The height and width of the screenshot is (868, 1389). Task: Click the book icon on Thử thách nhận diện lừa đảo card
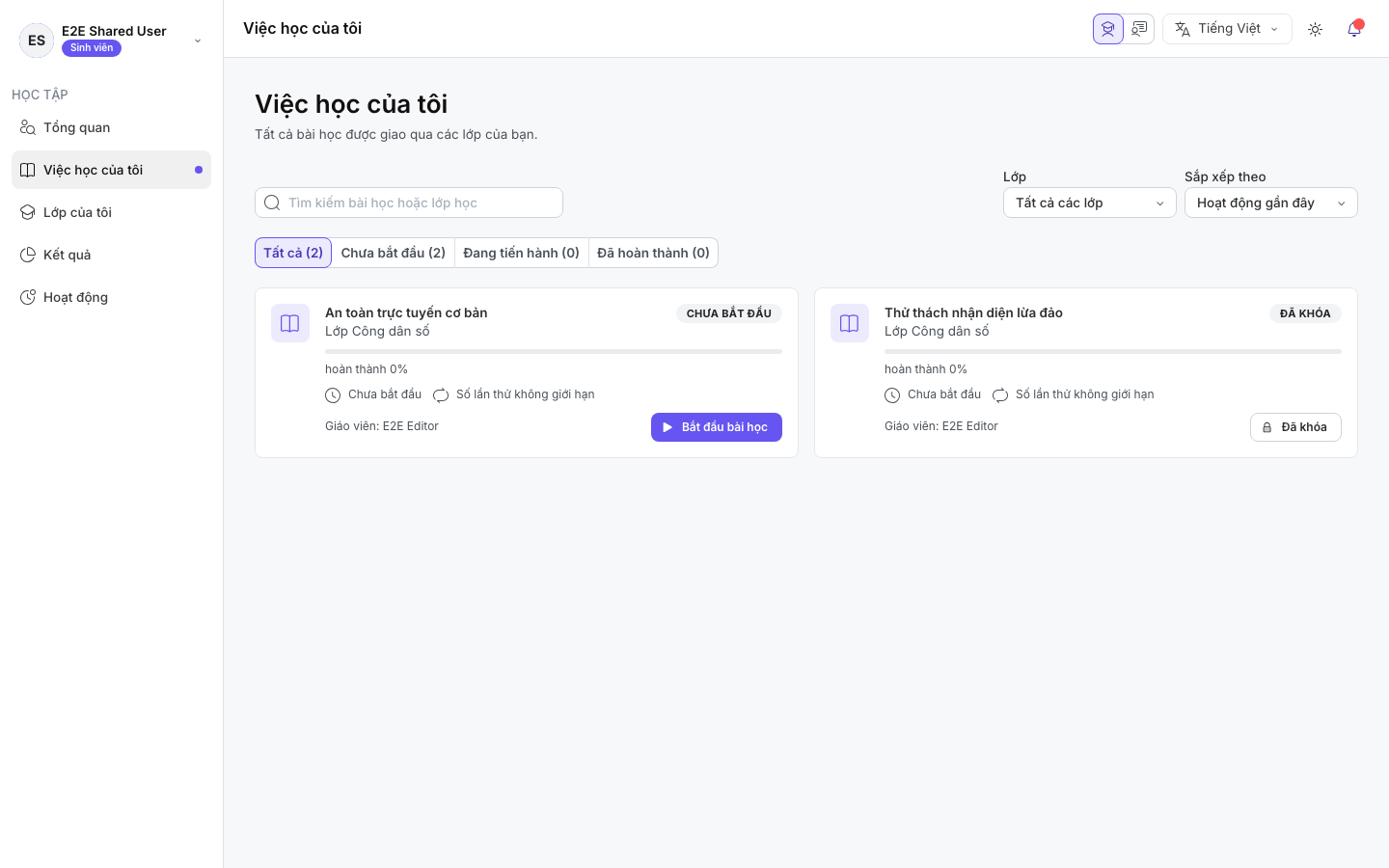point(850,323)
